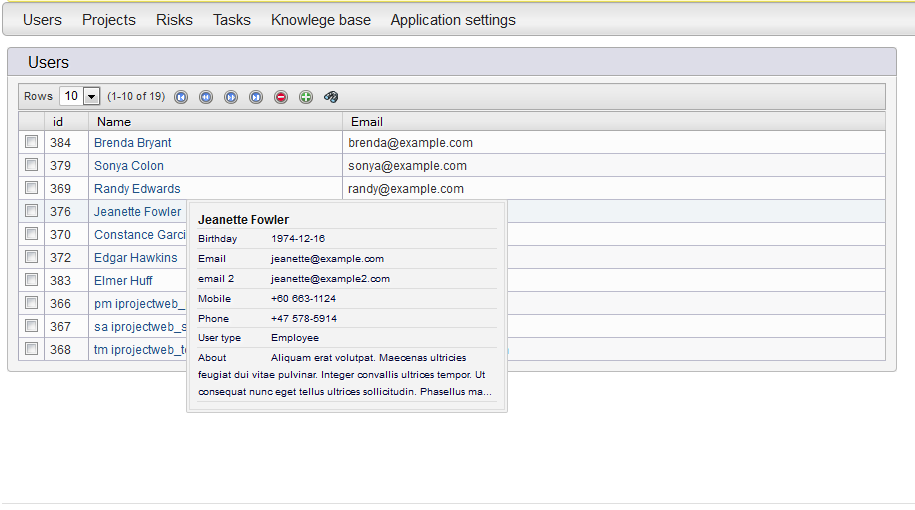Open the tm iprojectweb user link

coord(140,350)
